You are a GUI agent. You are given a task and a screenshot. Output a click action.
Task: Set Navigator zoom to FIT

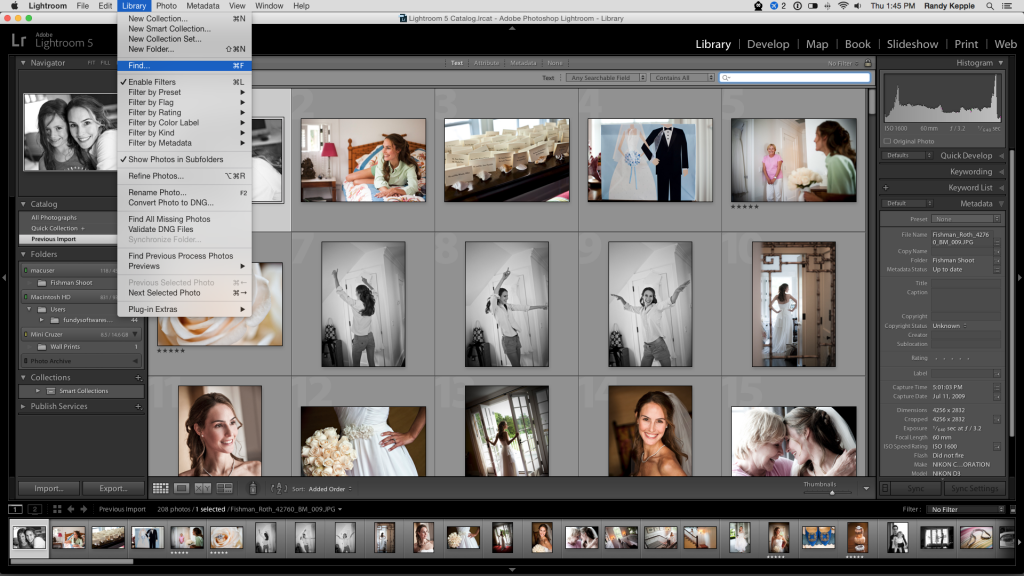pos(91,63)
